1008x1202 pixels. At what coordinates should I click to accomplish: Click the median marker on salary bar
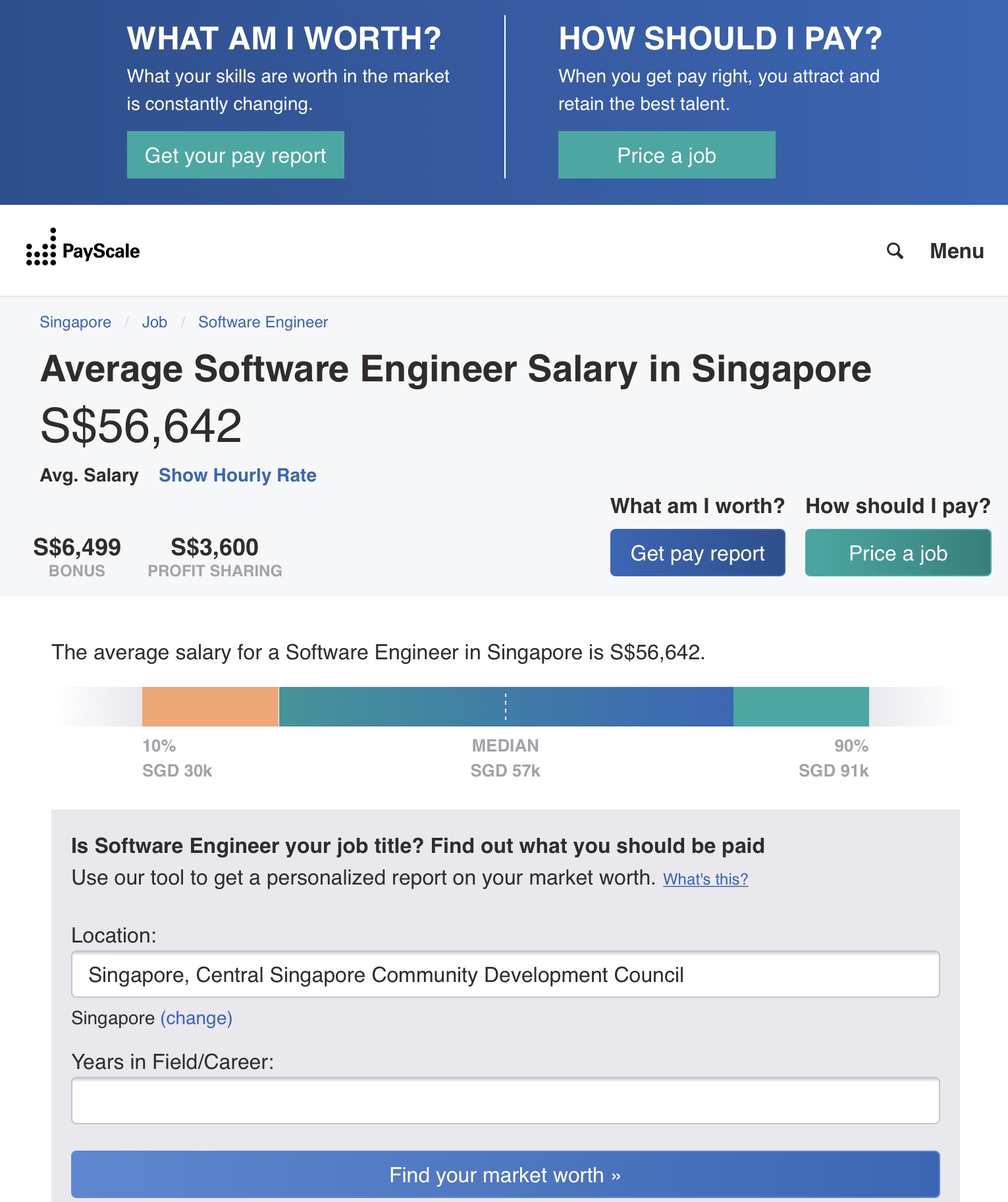coord(506,707)
